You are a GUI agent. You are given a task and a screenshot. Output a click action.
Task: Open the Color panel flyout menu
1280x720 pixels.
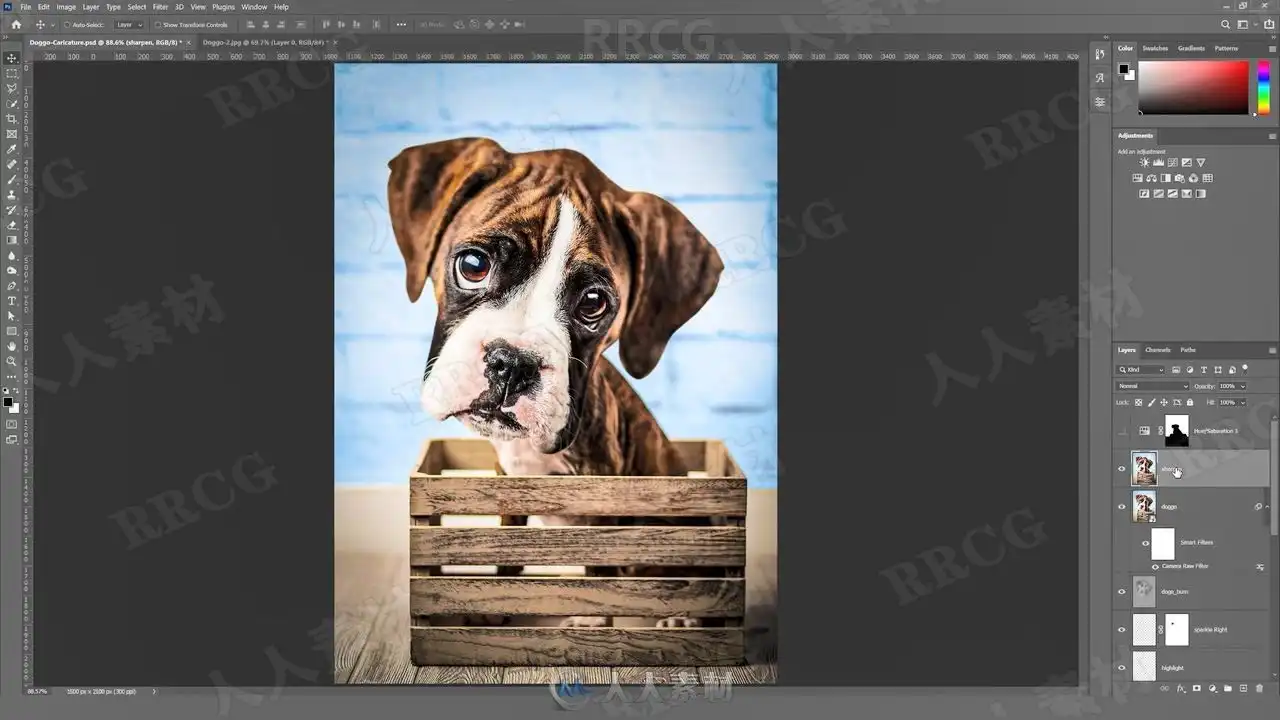[1272, 48]
